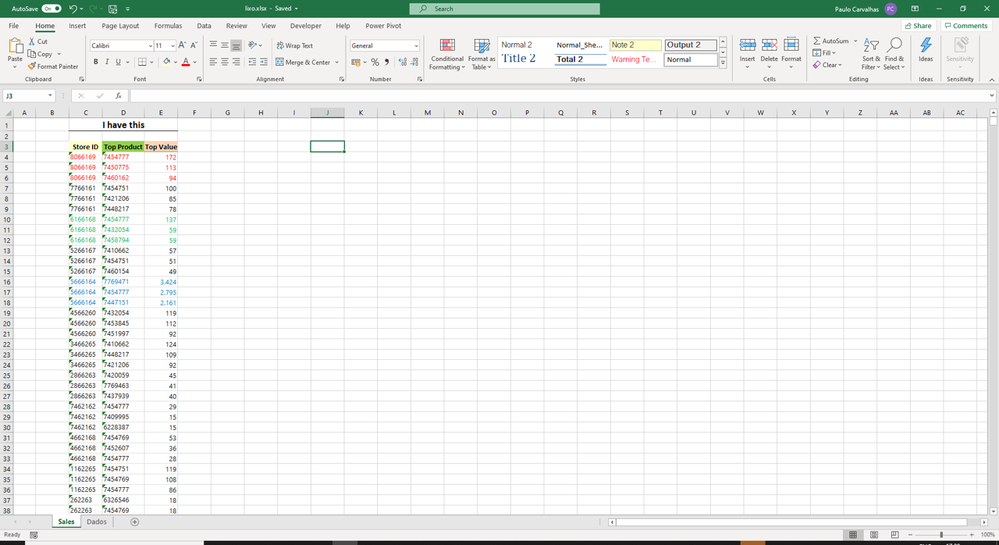Switch to Page Break Preview in status bar
The image size is (999, 545).
(895, 535)
